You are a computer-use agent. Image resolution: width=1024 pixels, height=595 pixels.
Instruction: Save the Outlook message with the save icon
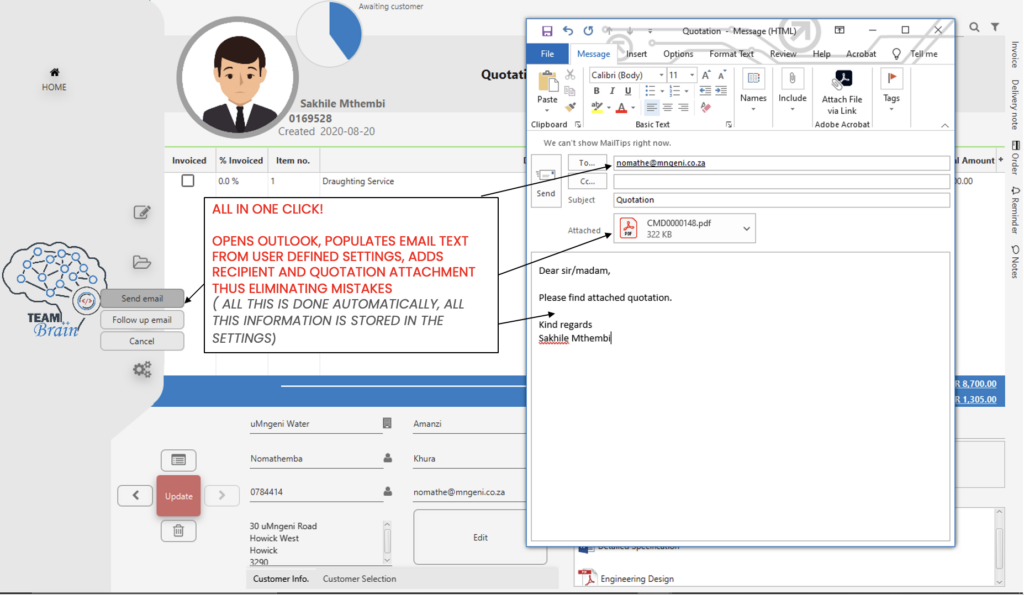(547, 31)
